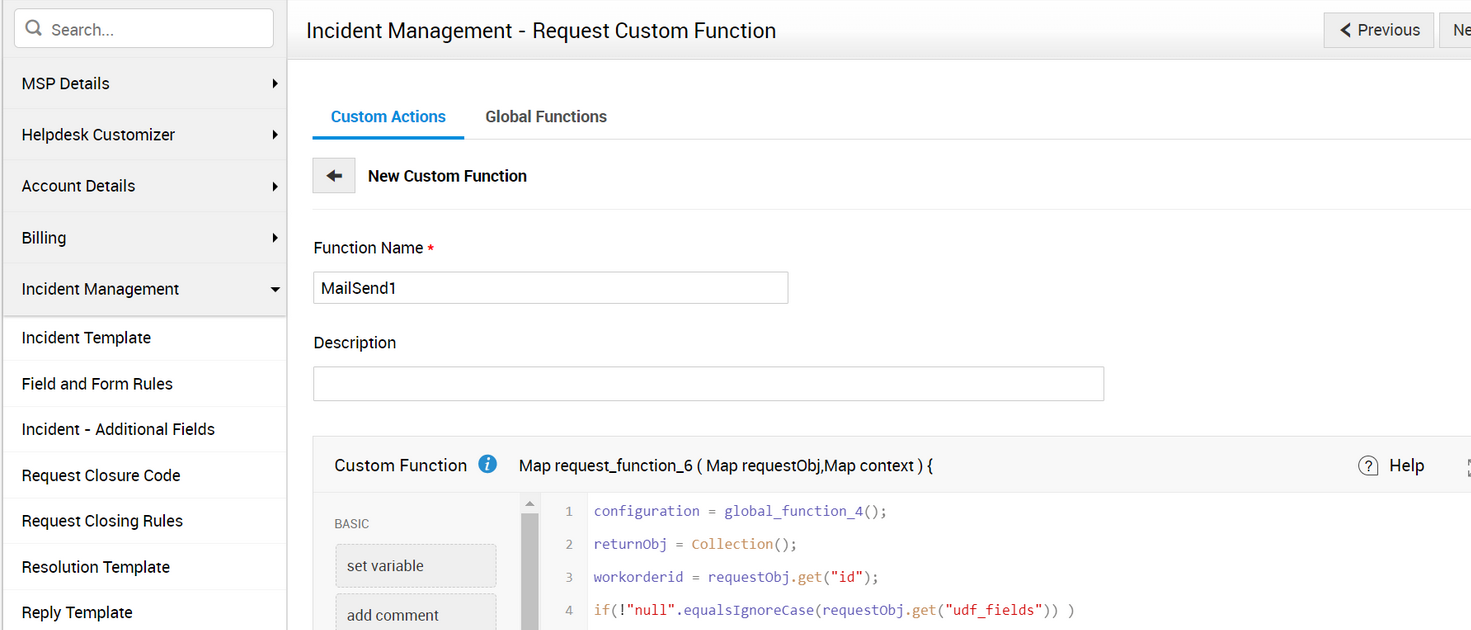Open Field and Form Rules

97,384
